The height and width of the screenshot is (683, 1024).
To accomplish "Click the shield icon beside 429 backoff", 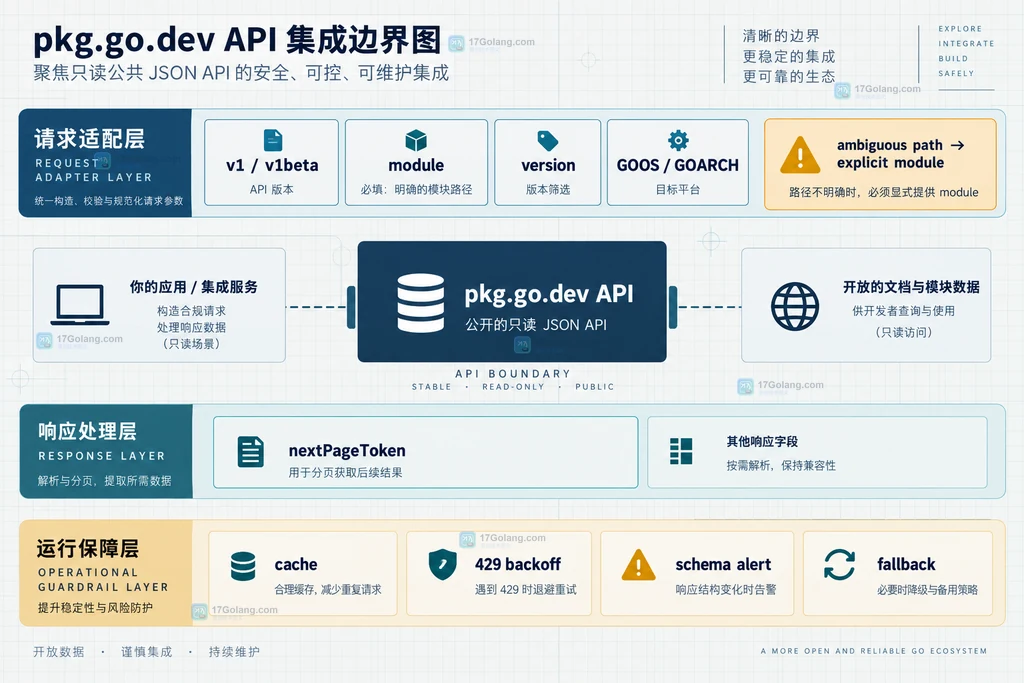I will coord(443,564).
